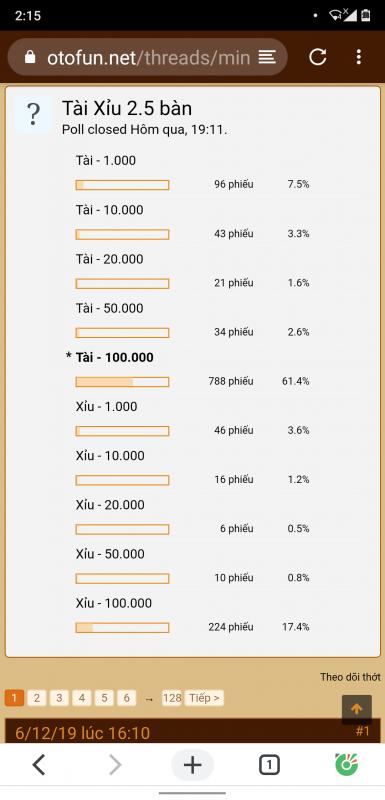Image resolution: width=385 pixels, height=800 pixels.
Task: Tap the reader mode icon in address bar
Action: click(267, 57)
